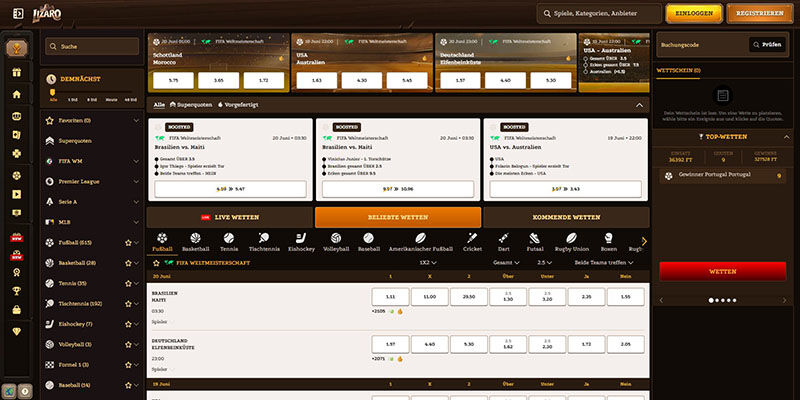This screenshot has height=400, width=800.
Task: Select the Alle filter tab
Action: [x=159, y=105]
